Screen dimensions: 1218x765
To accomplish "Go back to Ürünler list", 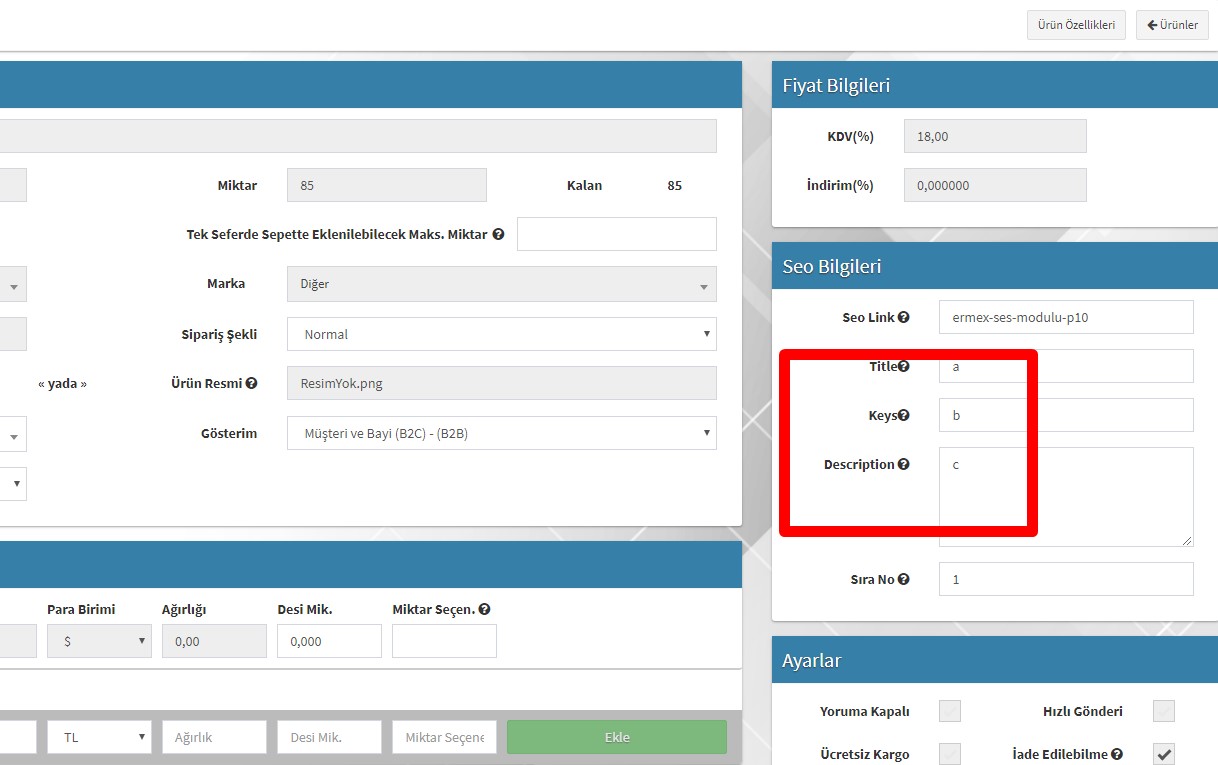I will pos(1172,25).
